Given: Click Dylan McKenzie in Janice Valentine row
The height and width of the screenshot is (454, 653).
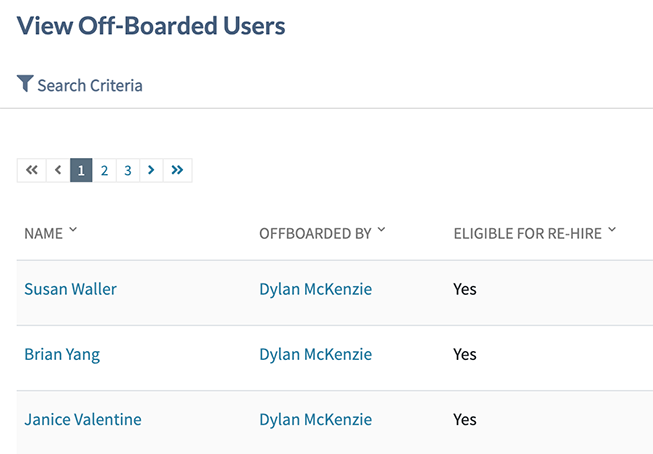Looking at the screenshot, I should coord(315,419).
